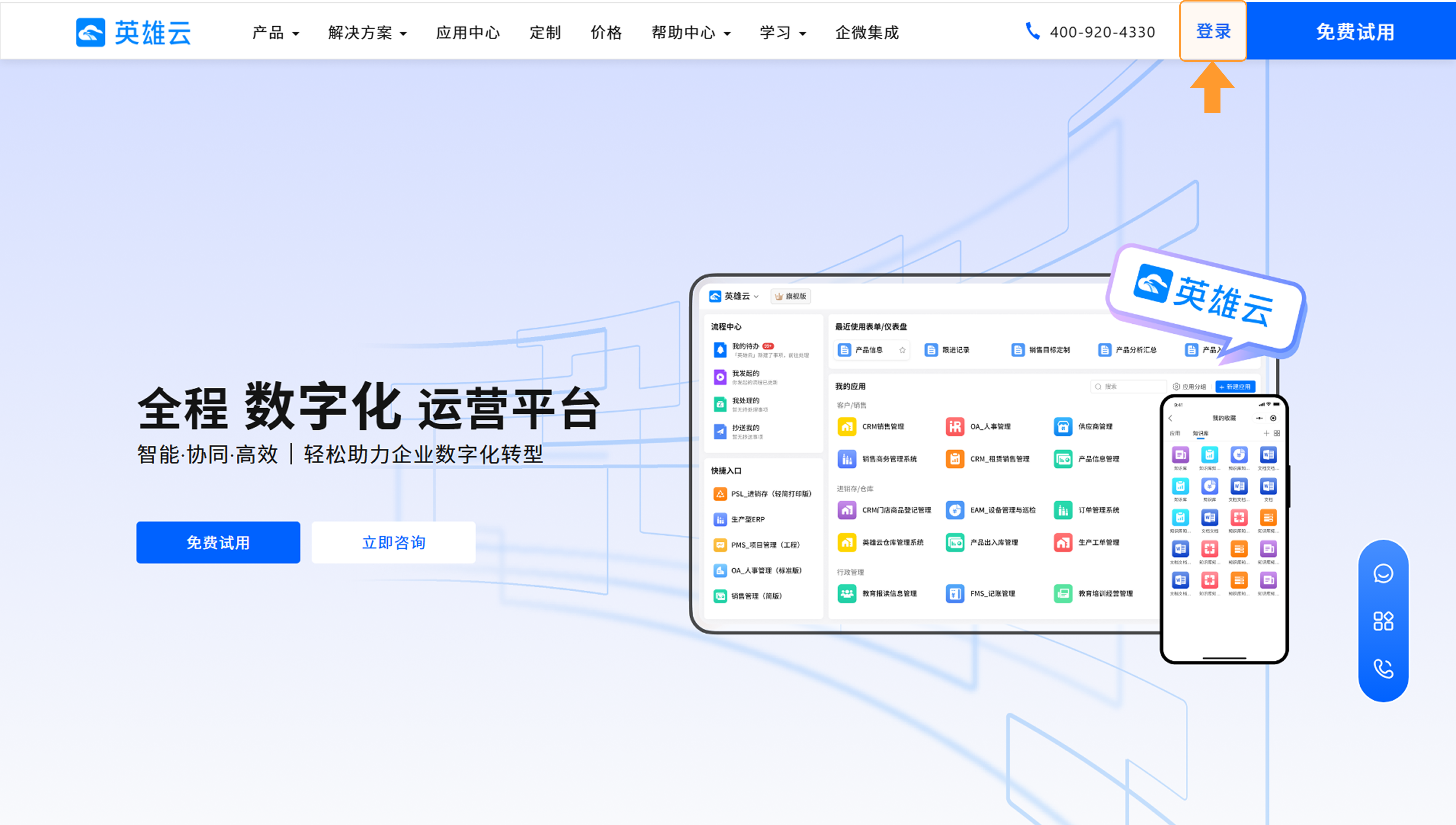Click the 立即咨询 button

(x=394, y=542)
